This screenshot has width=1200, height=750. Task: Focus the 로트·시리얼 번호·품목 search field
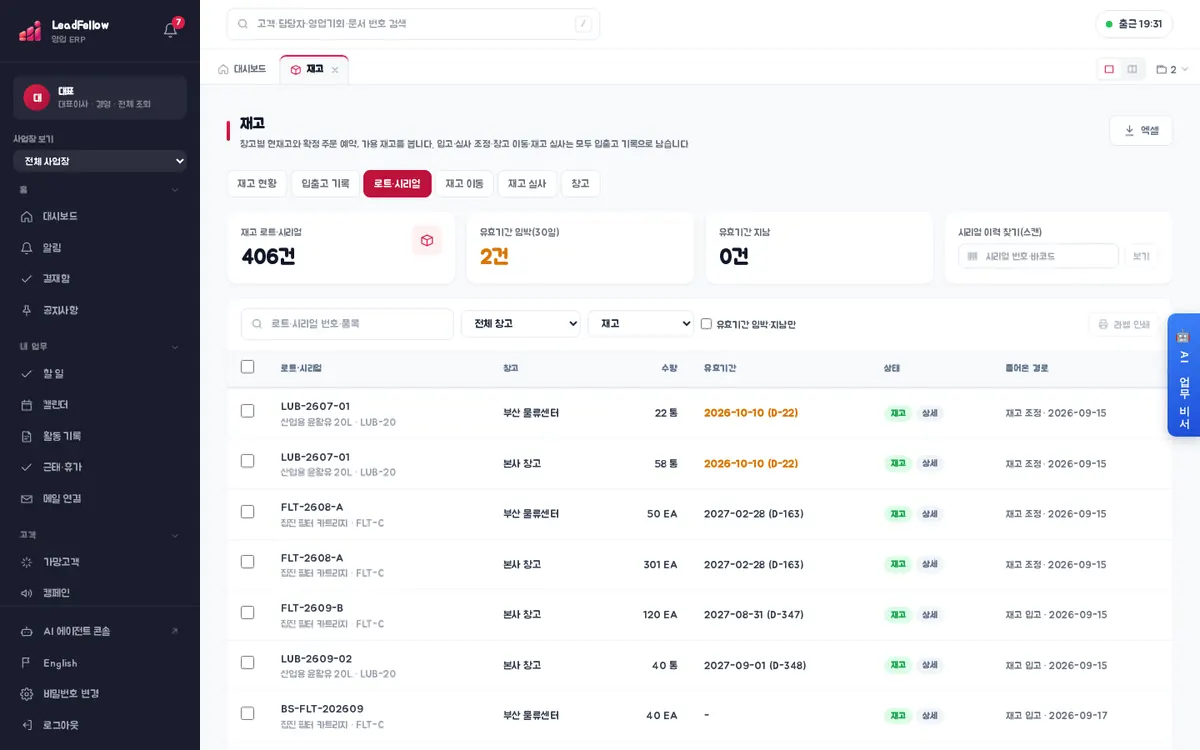click(347, 324)
